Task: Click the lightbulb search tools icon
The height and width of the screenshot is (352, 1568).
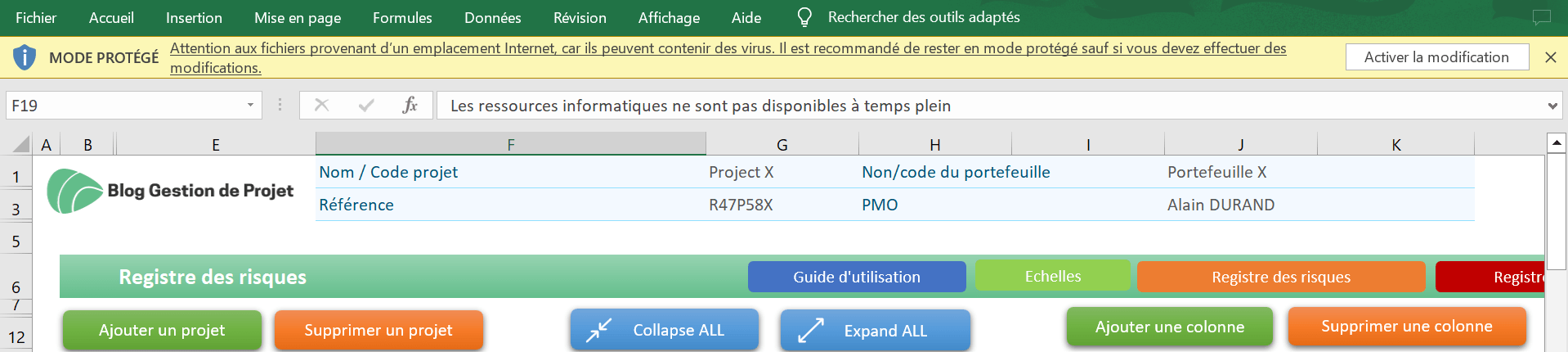Action: [804, 17]
